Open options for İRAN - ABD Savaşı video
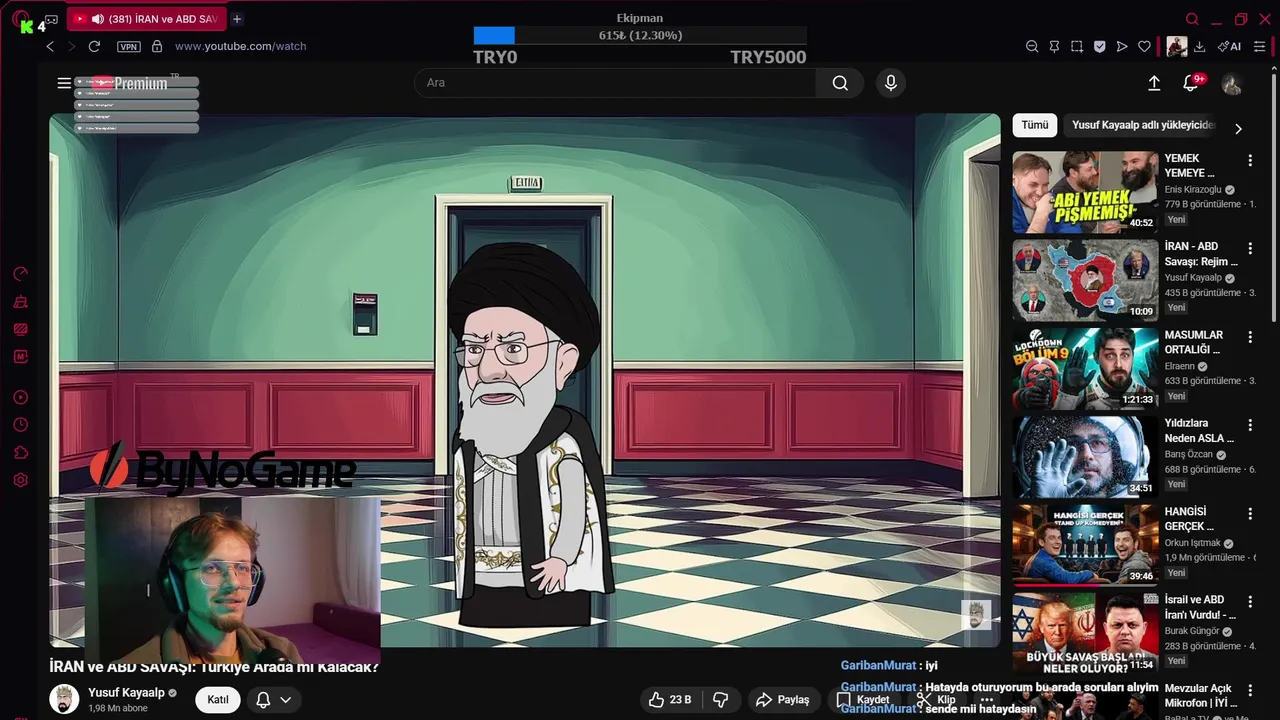The width and height of the screenshot is (1280, 720). click(x=1250, y=248)
